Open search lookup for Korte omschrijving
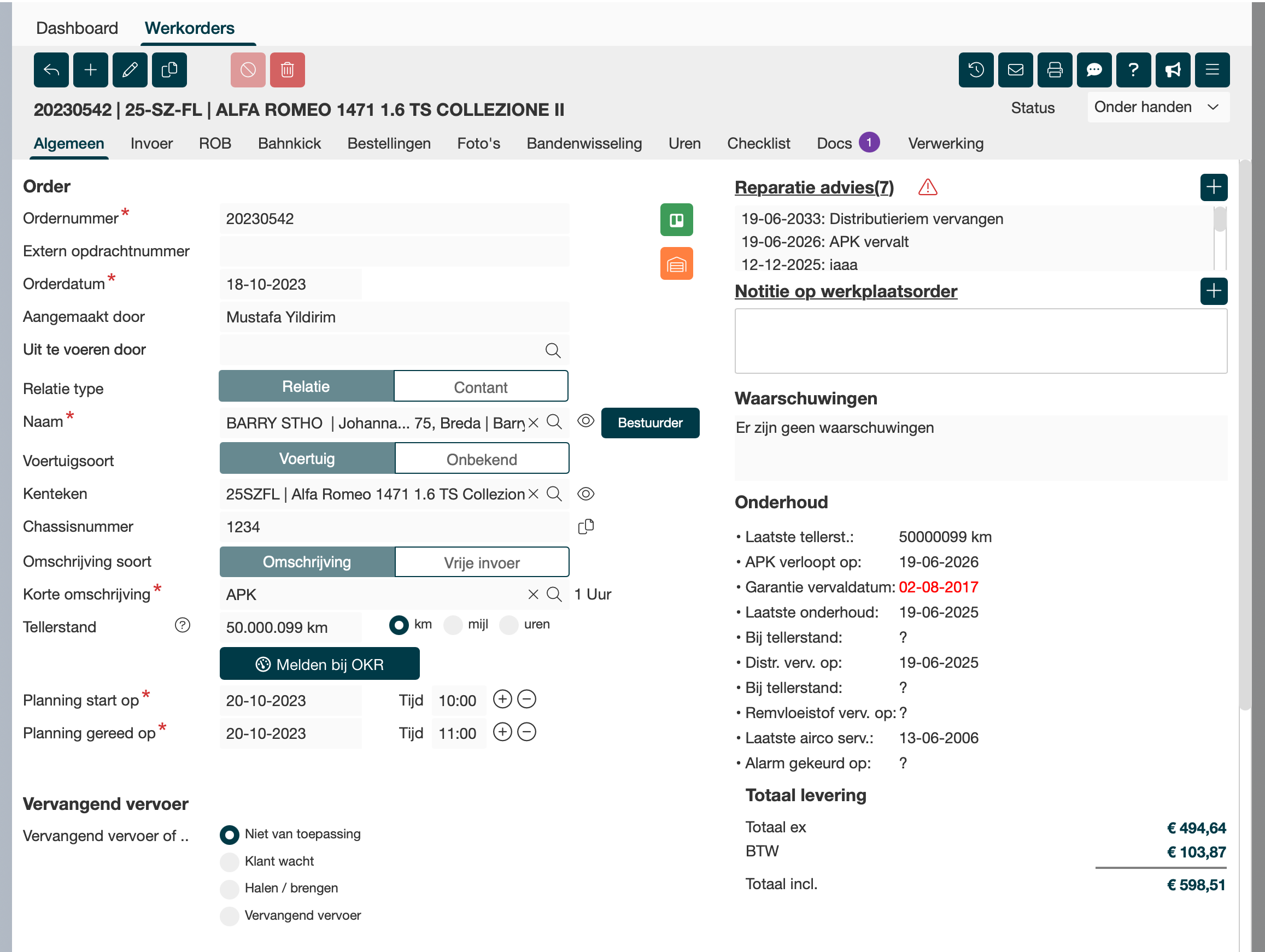Viewport: 1265px width, 952px height. [x=554, y=595]
